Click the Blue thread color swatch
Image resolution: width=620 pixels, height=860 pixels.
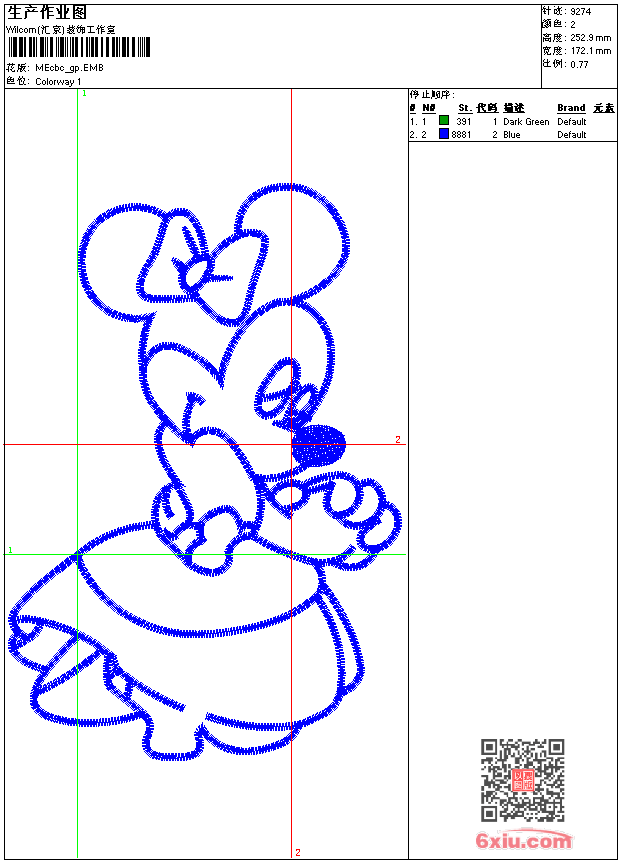point(444,134)
